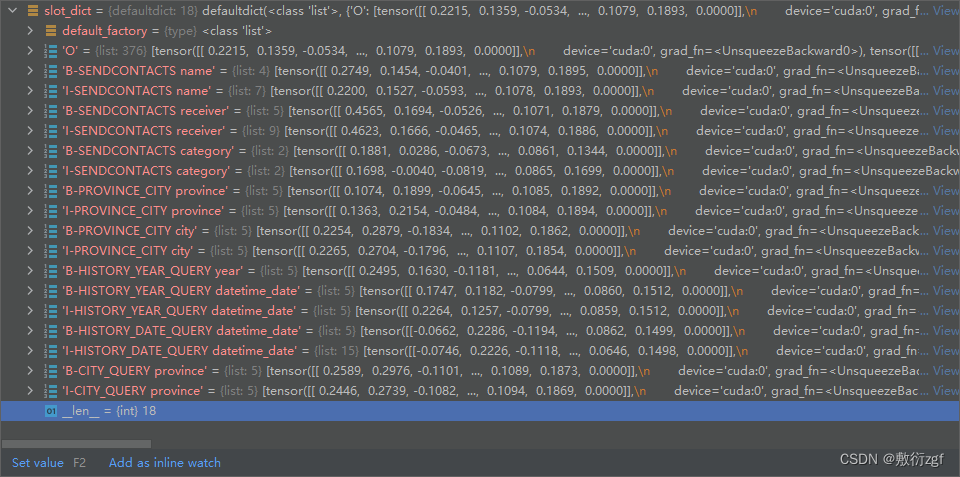Expand 'I-CITY_QUERY province' list
Image resolution: width=960 pixels, height=477 pixels.
click(x=31, y=391)
